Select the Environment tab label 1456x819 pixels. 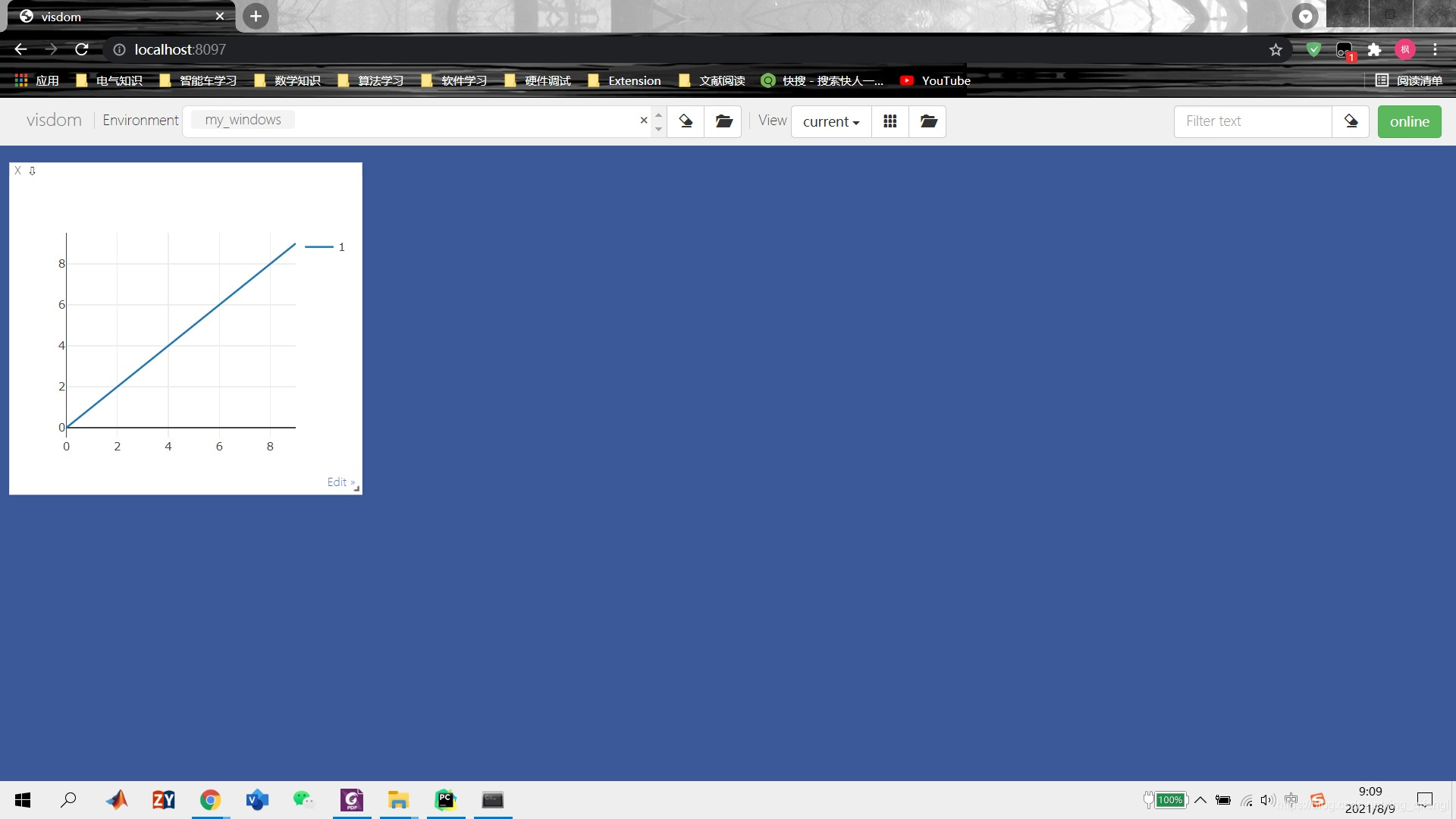[x=140, y=120]
